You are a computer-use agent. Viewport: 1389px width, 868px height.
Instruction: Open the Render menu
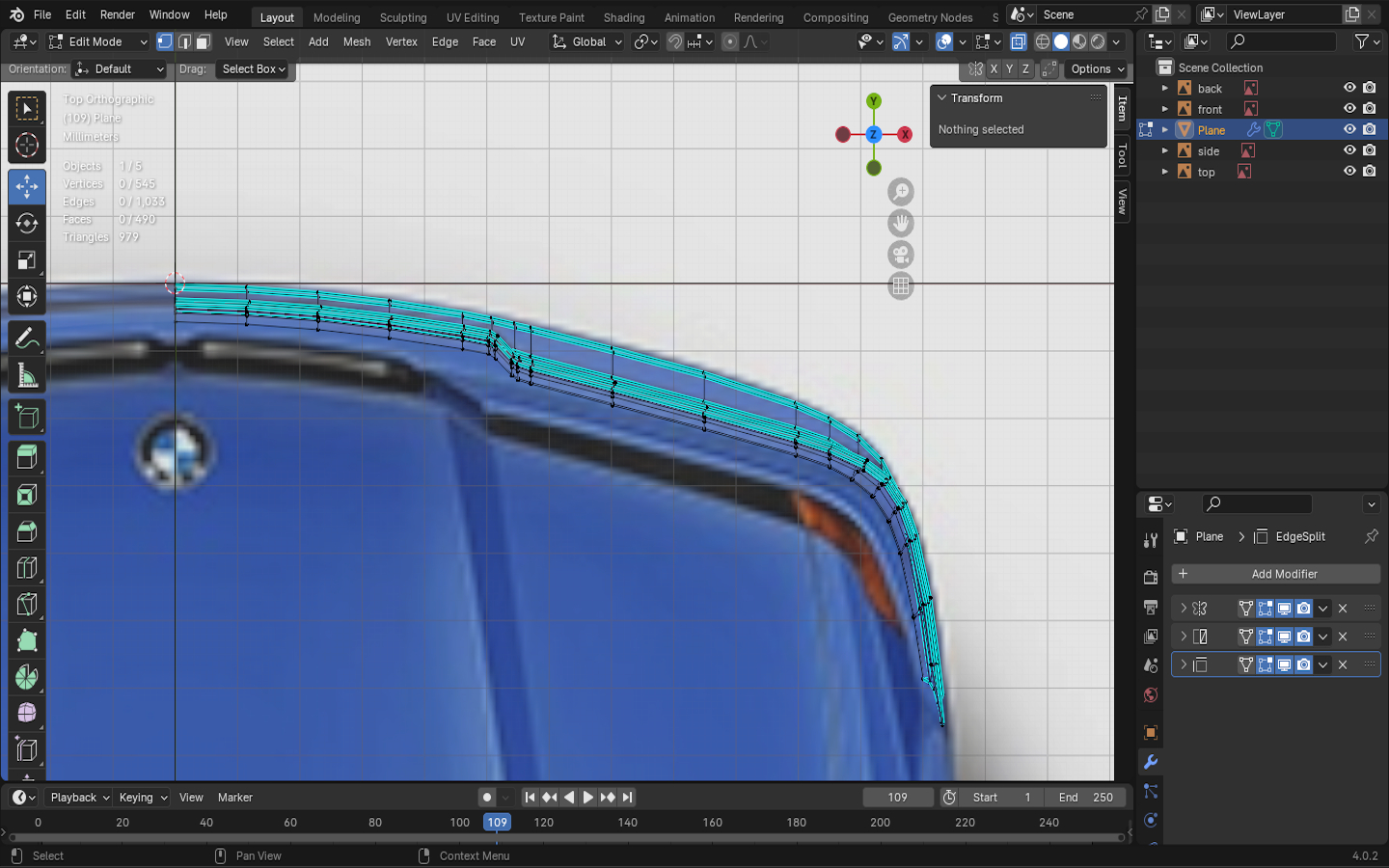coord(118,14)
